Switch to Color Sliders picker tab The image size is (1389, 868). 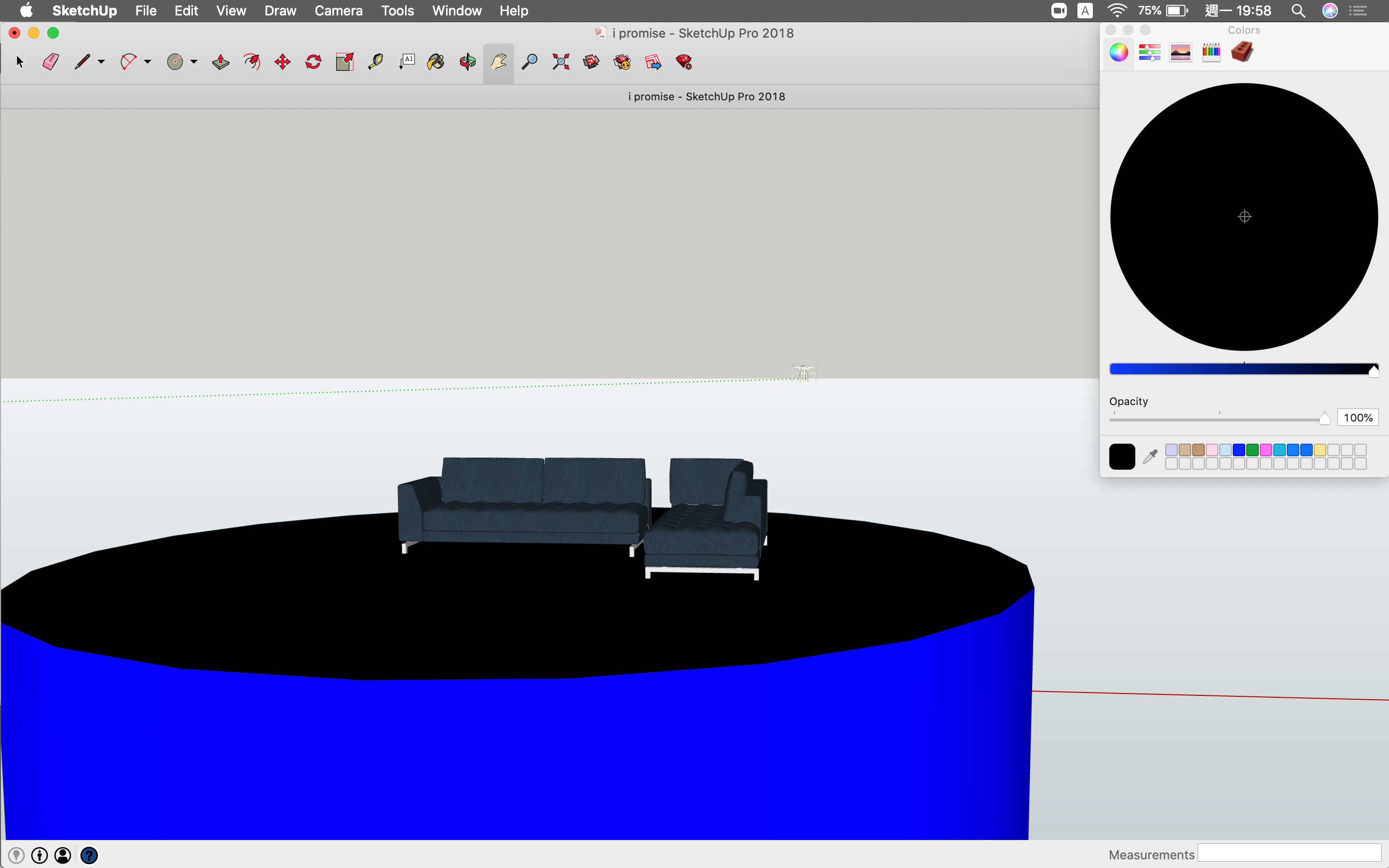point(1149,52)
